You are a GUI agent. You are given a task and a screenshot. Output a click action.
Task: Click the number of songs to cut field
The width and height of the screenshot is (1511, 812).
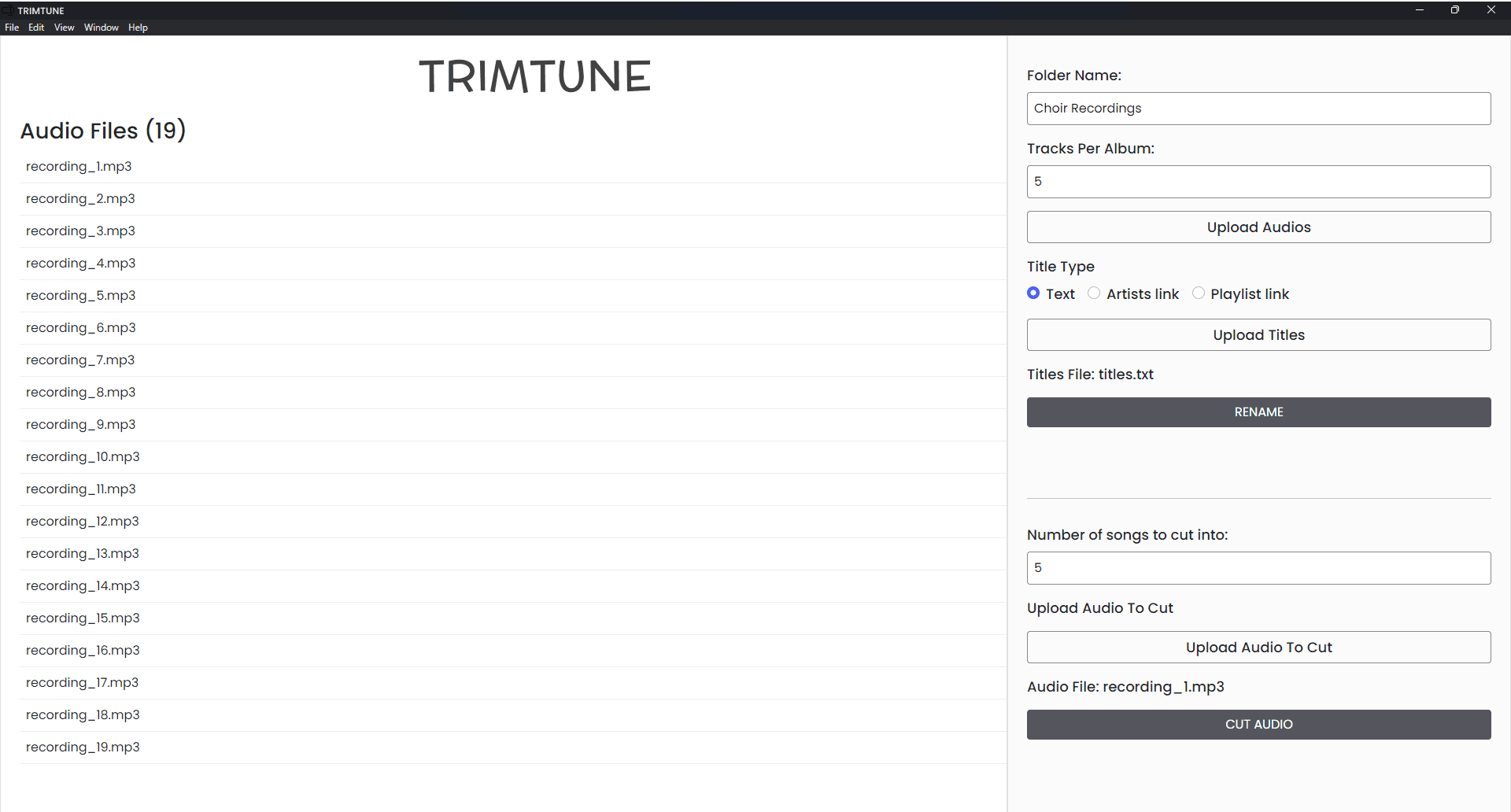pyautogui.click(x=1258, y=568)
